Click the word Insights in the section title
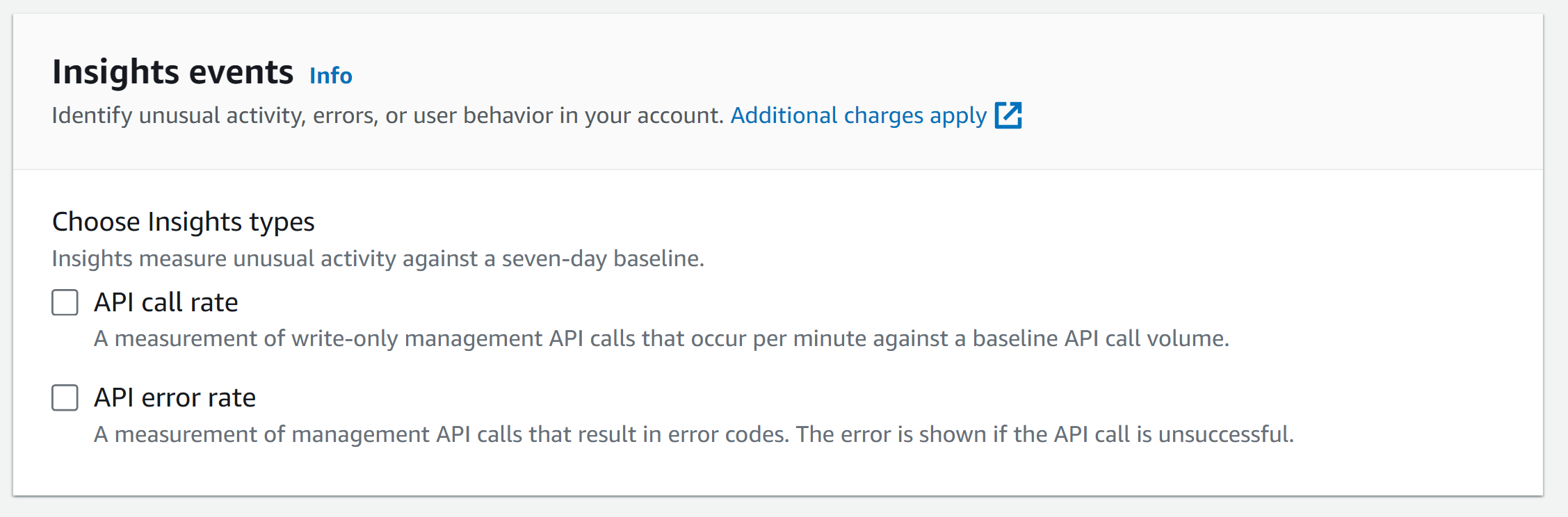This screenshot has width=1568, height=517. [x=106, y=72]
